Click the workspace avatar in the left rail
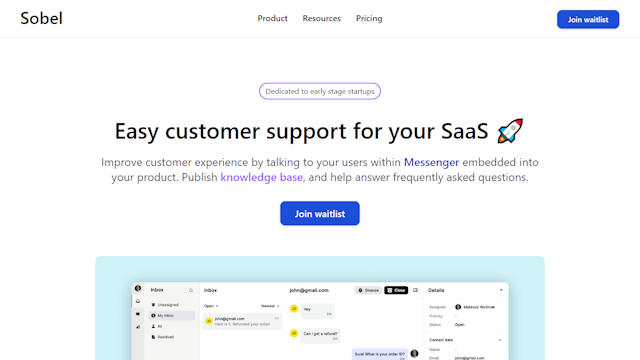The height and width of the screenshot is (360, 640). click(138, 288)
